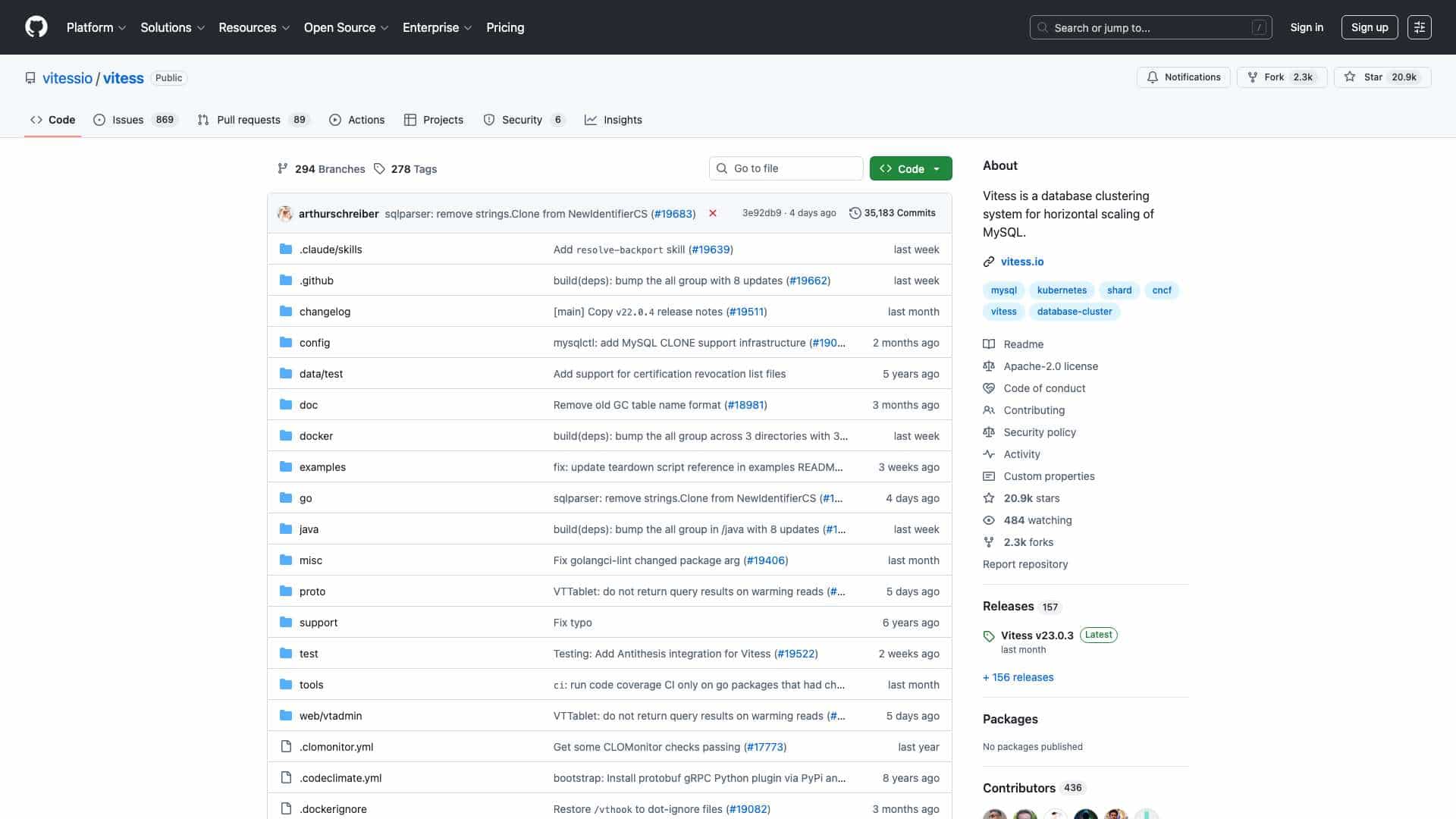Click the arthurschreiber avatar image
This screenshot has height=819, width=1456.
pos(285,214)
